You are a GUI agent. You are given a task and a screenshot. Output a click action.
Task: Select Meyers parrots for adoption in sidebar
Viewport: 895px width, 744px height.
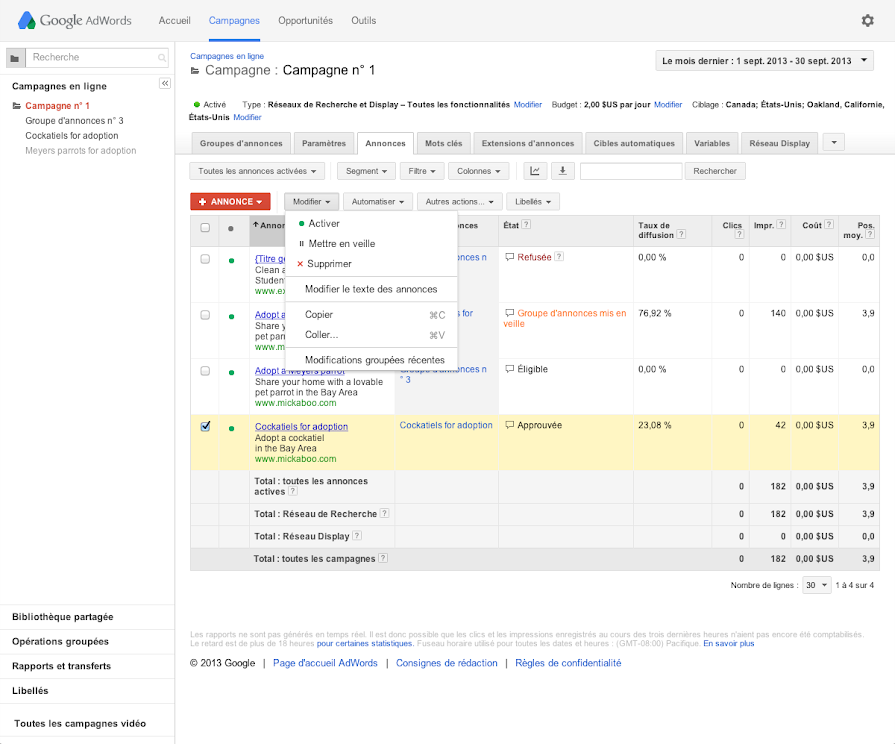click(x=80, y=151)
